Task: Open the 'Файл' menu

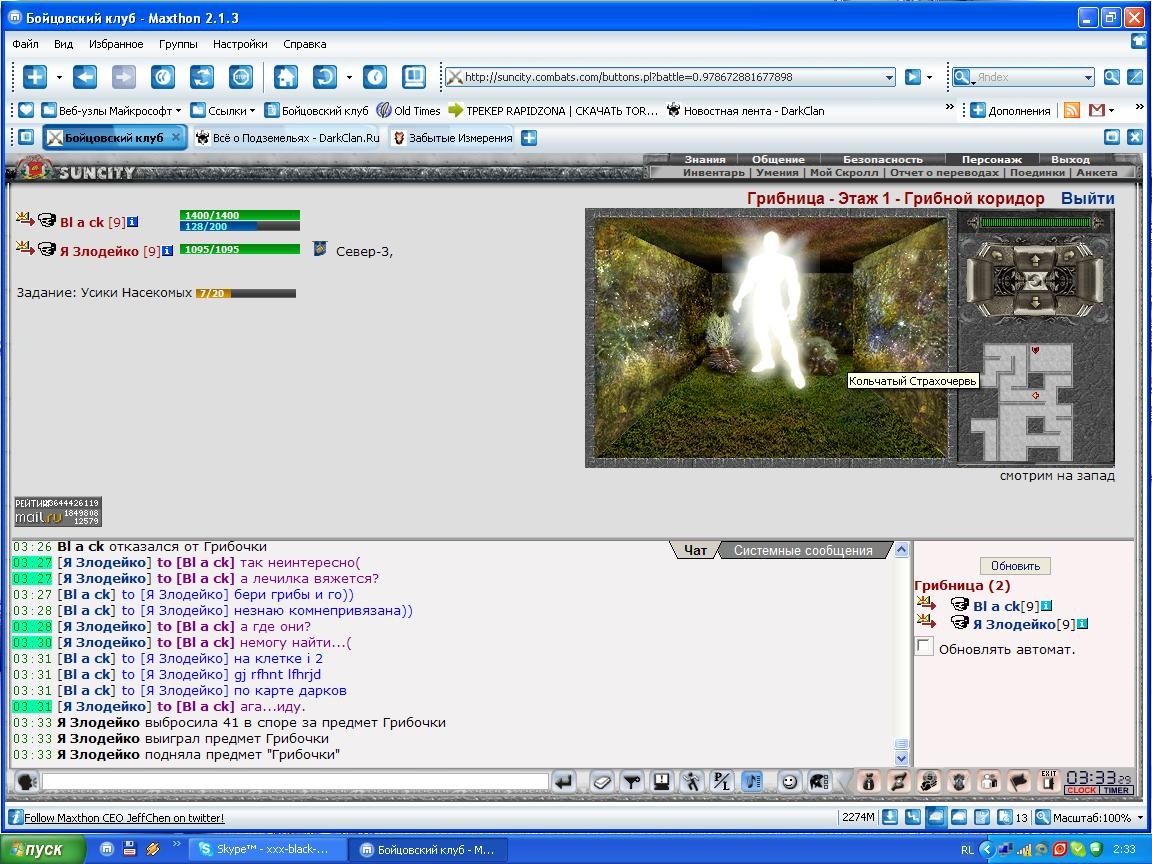Action: [x=25, y=44]
